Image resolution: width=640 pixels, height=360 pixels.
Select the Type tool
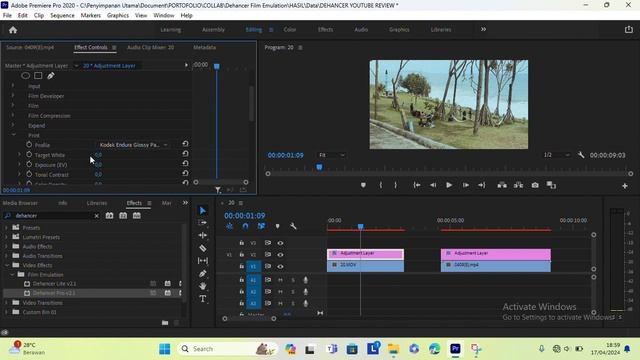[202, 299]
